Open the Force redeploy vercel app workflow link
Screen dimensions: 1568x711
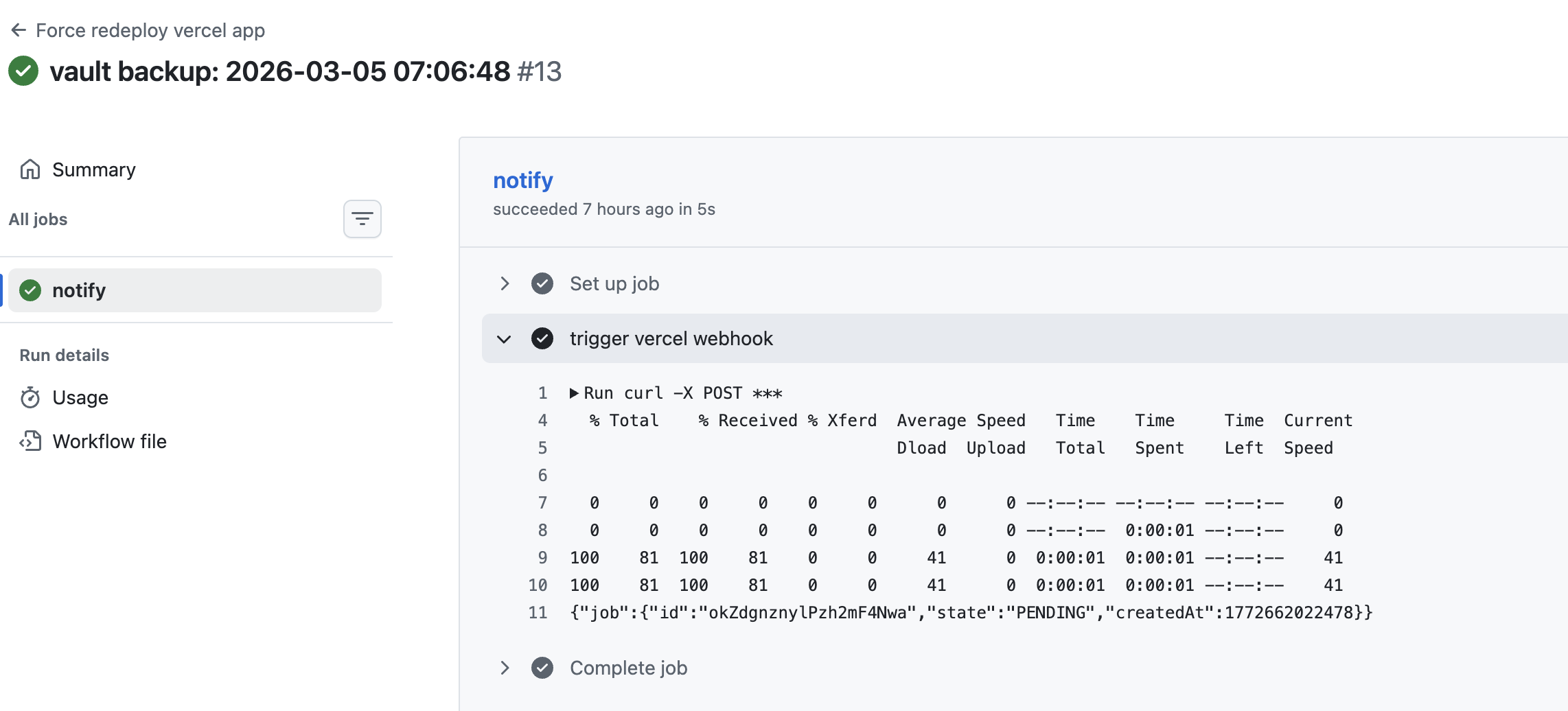point(150,30)
